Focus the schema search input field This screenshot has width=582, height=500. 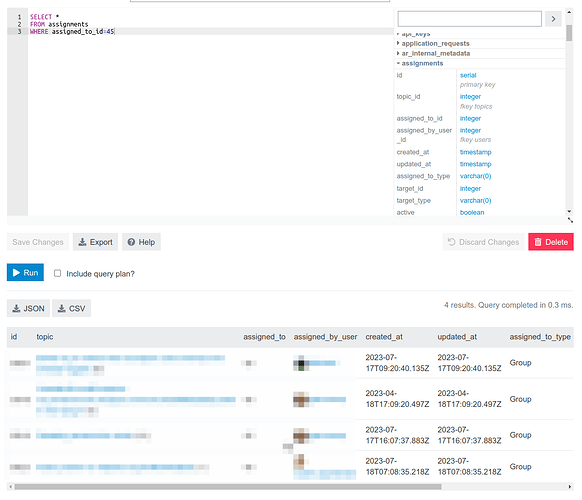click(x=470, y=19)
